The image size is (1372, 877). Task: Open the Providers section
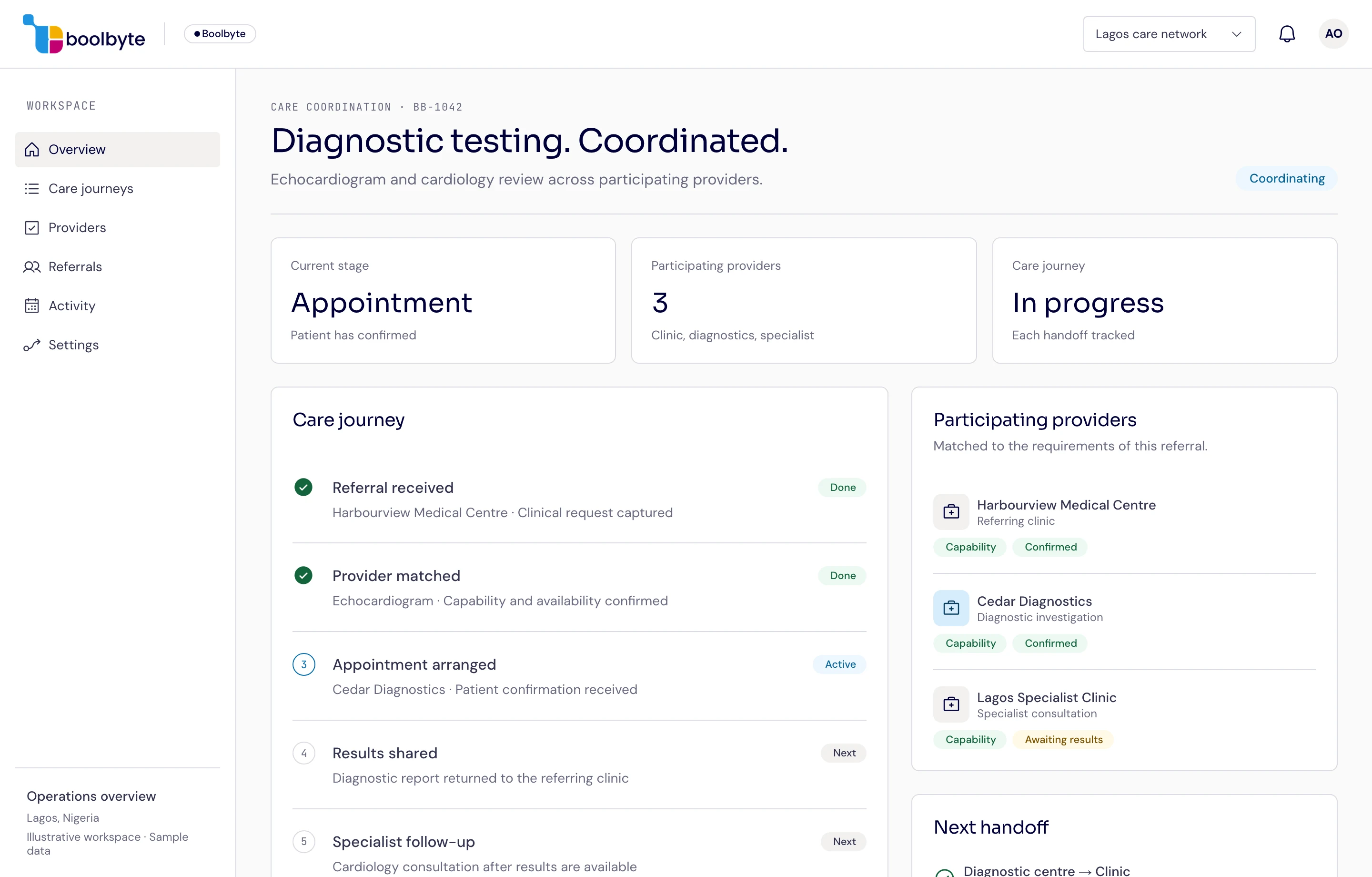(x=117, y=227)
